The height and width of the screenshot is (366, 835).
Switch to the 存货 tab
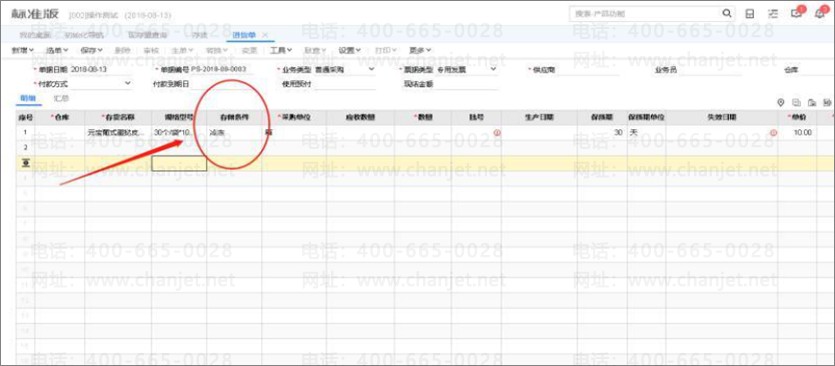[x=200, y=35]
